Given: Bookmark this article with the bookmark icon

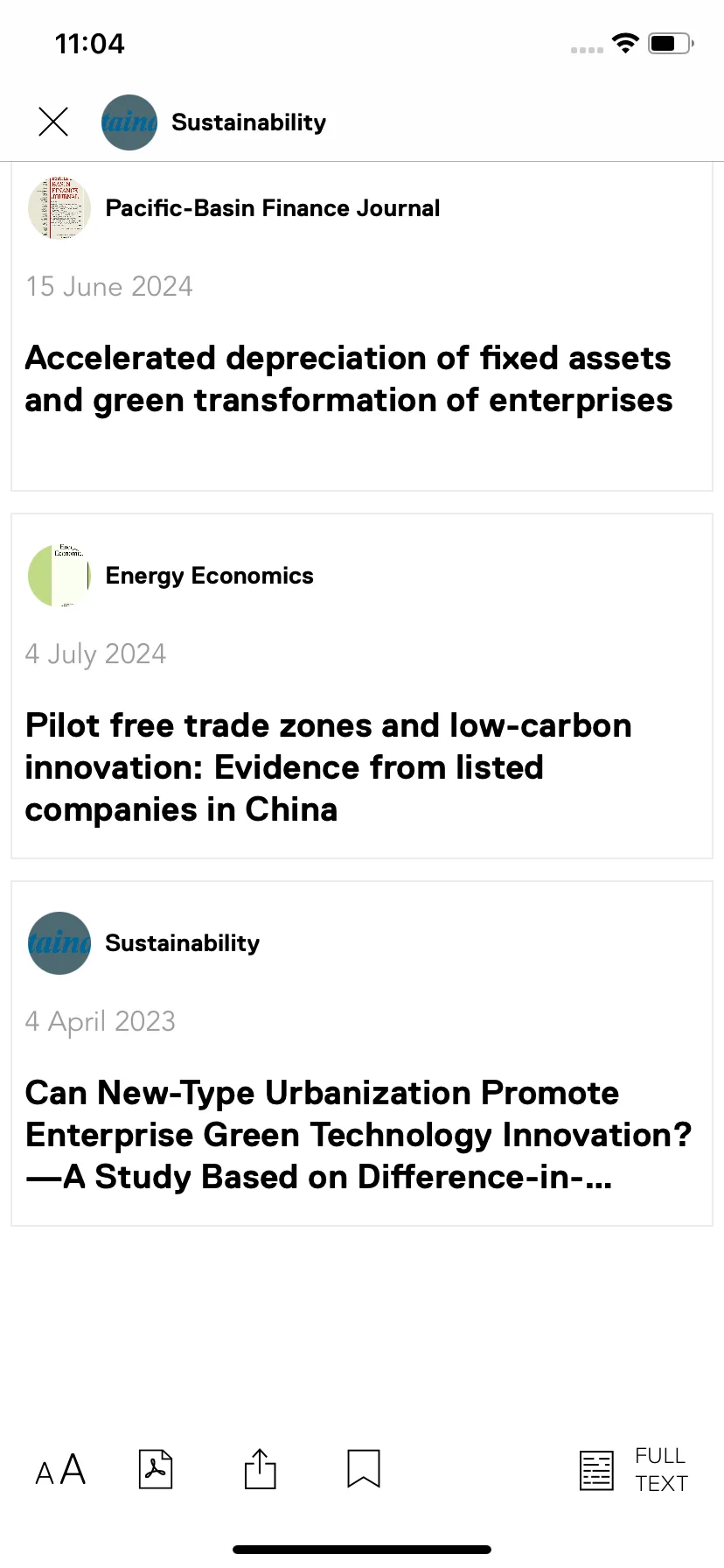Looking at the screenshot, I should 364,1469.
